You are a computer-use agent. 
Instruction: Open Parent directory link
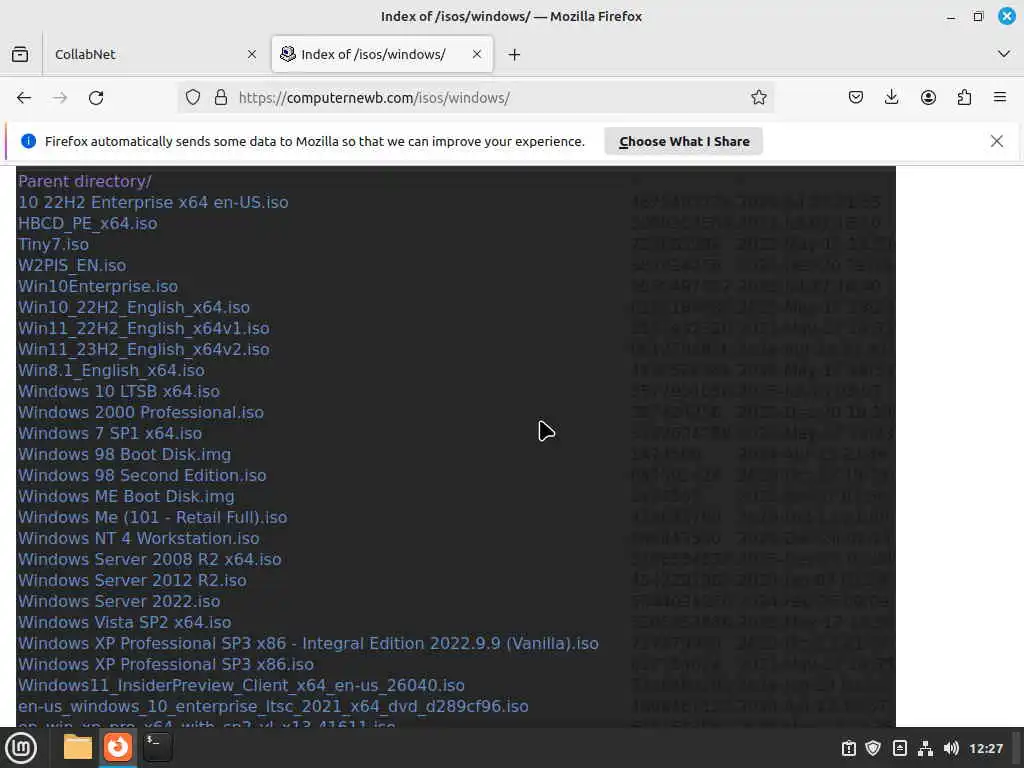85,182
